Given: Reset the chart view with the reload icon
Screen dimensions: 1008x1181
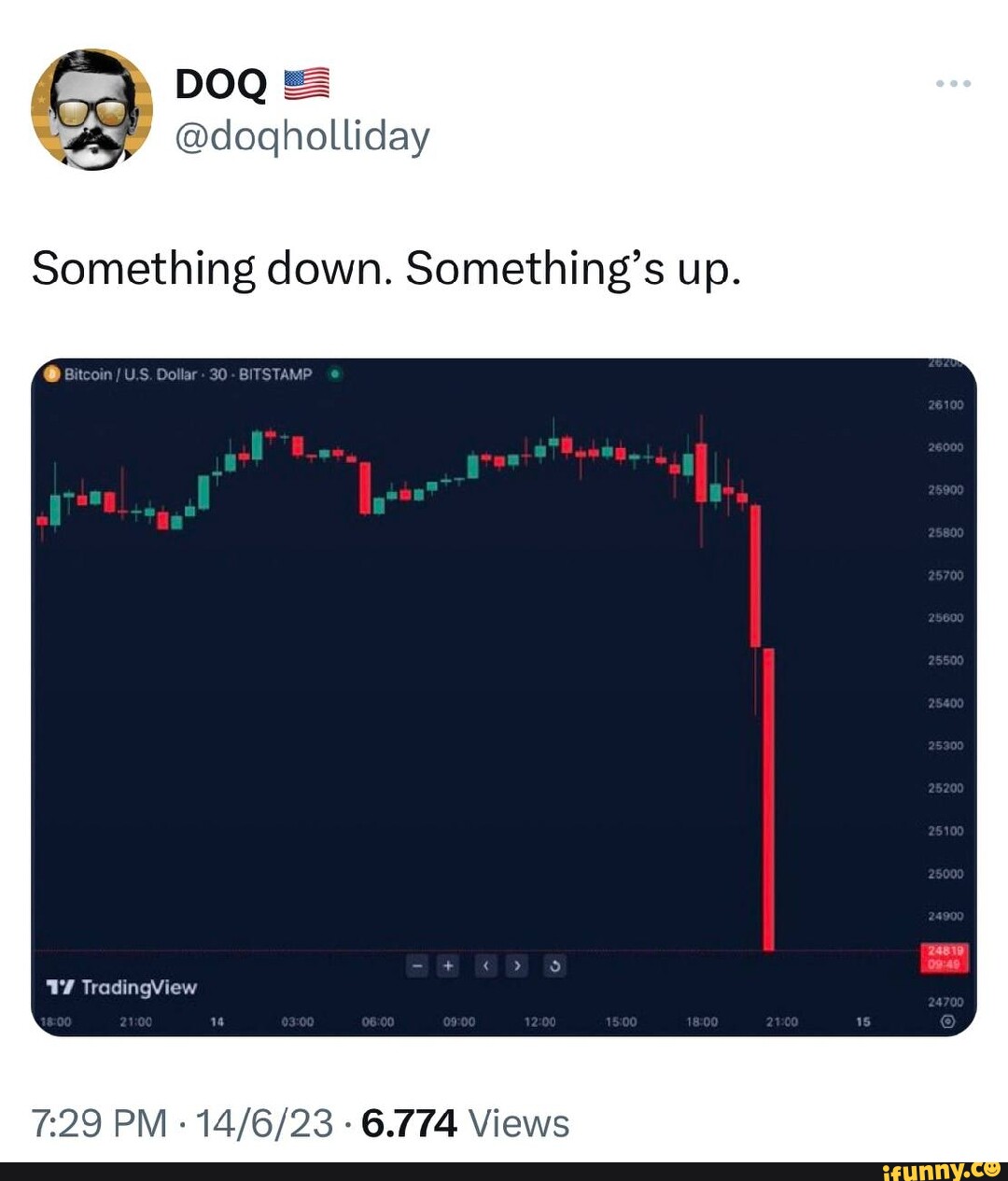Looking at the screenshot, I should pyautogui.click(x=554, y=965).
